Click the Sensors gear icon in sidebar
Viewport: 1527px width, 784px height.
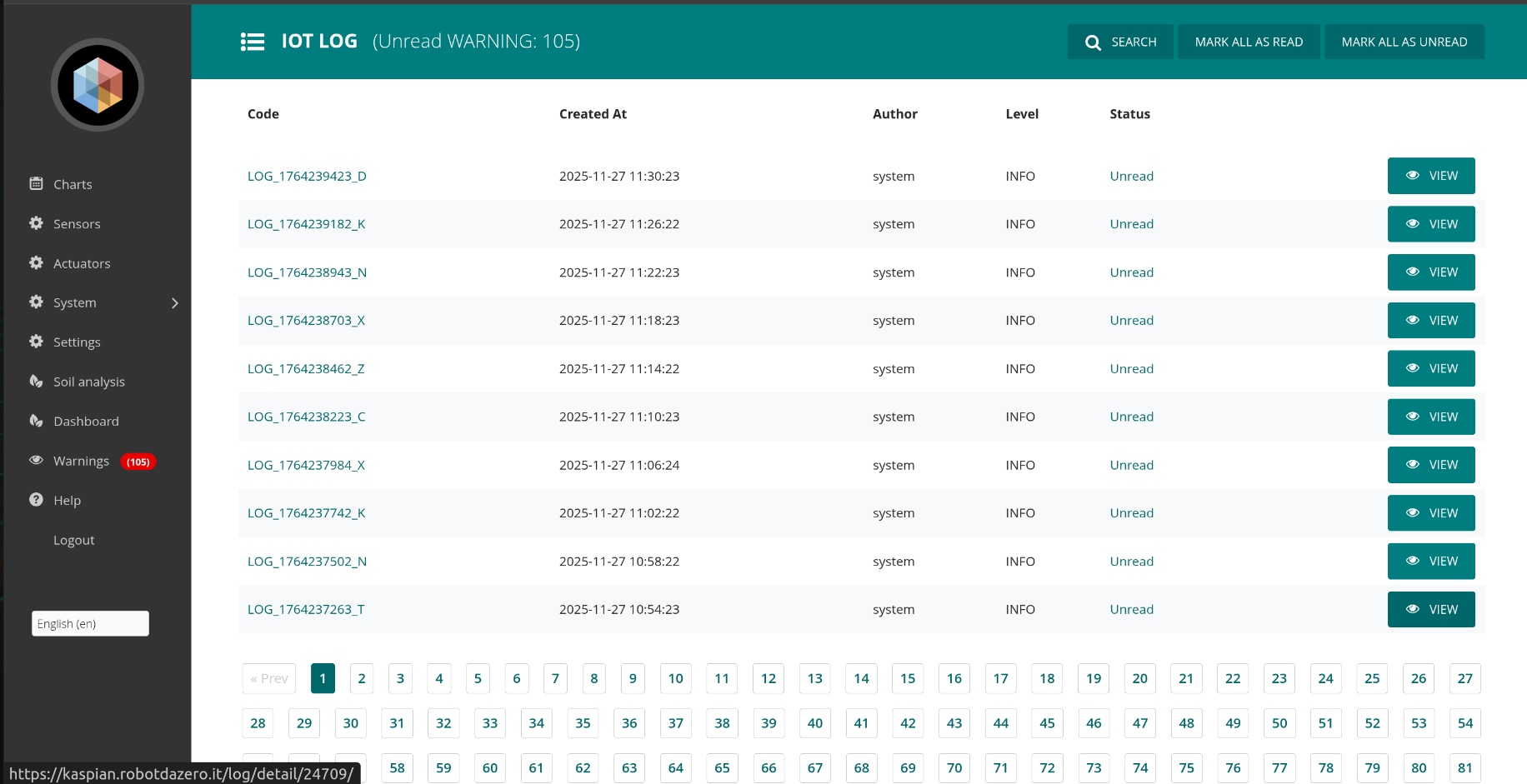click(36, 223)
